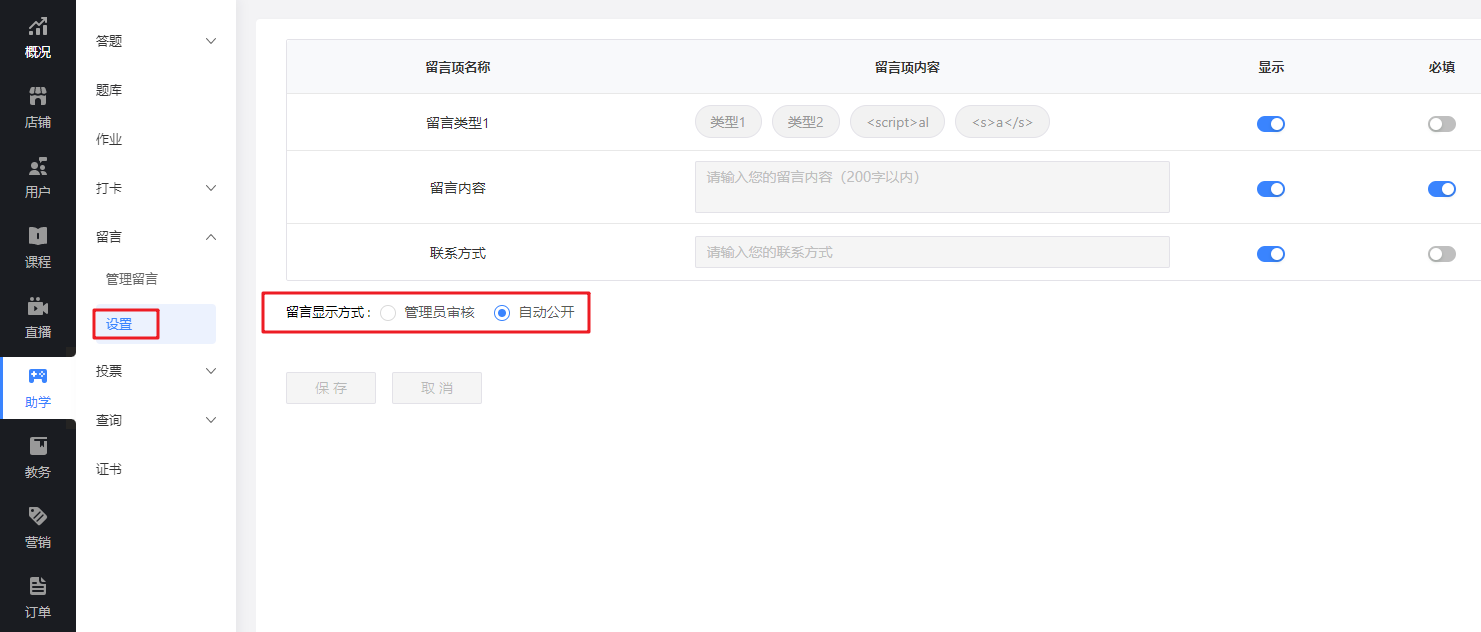
Task: Open the 证书 menu item
Action: click(109, 469)
